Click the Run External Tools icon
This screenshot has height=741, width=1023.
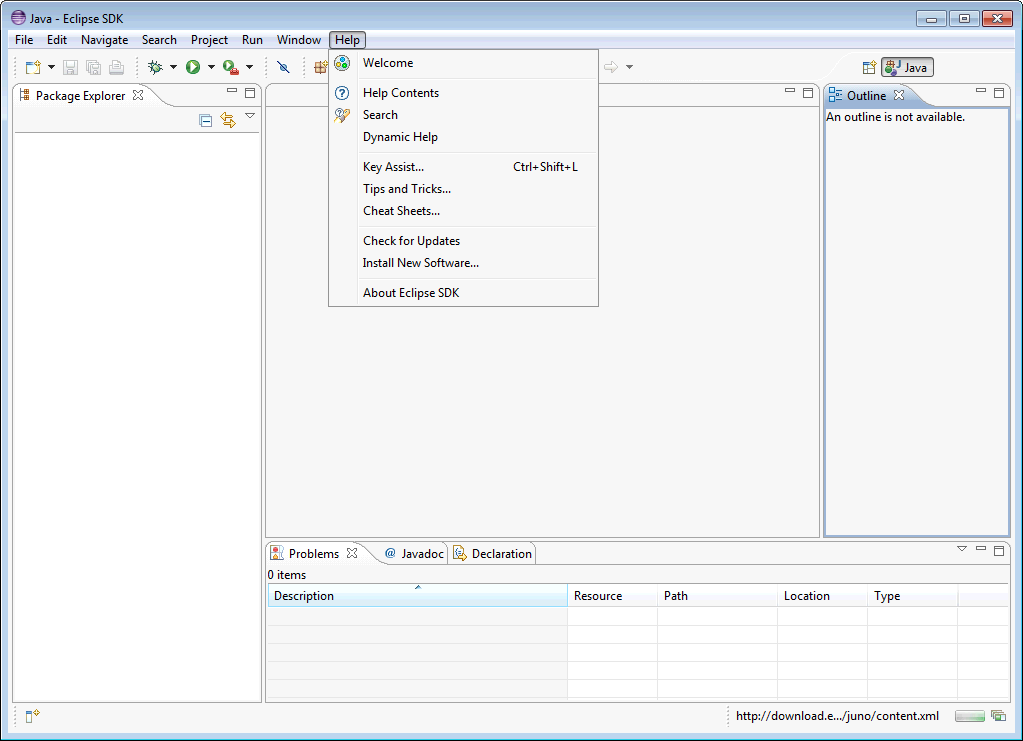tap(231, 67)
